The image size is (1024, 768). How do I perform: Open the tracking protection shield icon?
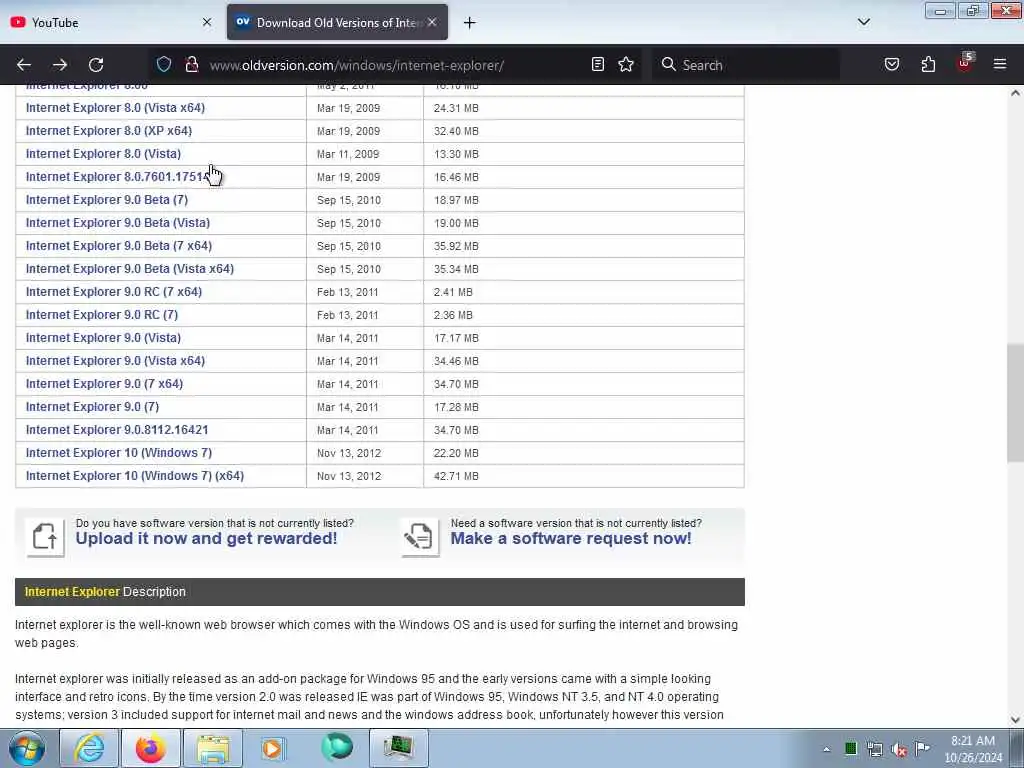pos(164,64)
